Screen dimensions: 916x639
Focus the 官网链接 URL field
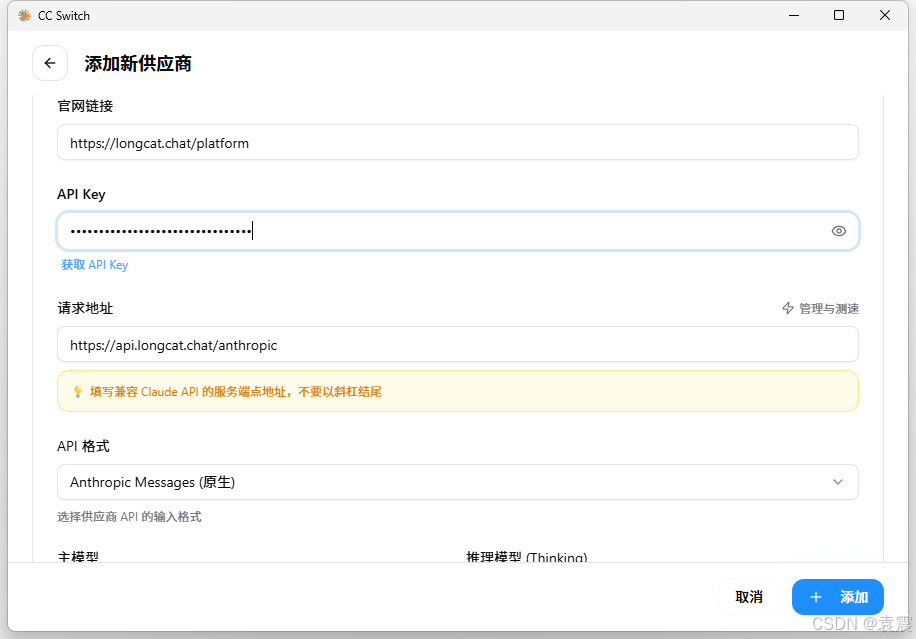click(457, 143)
